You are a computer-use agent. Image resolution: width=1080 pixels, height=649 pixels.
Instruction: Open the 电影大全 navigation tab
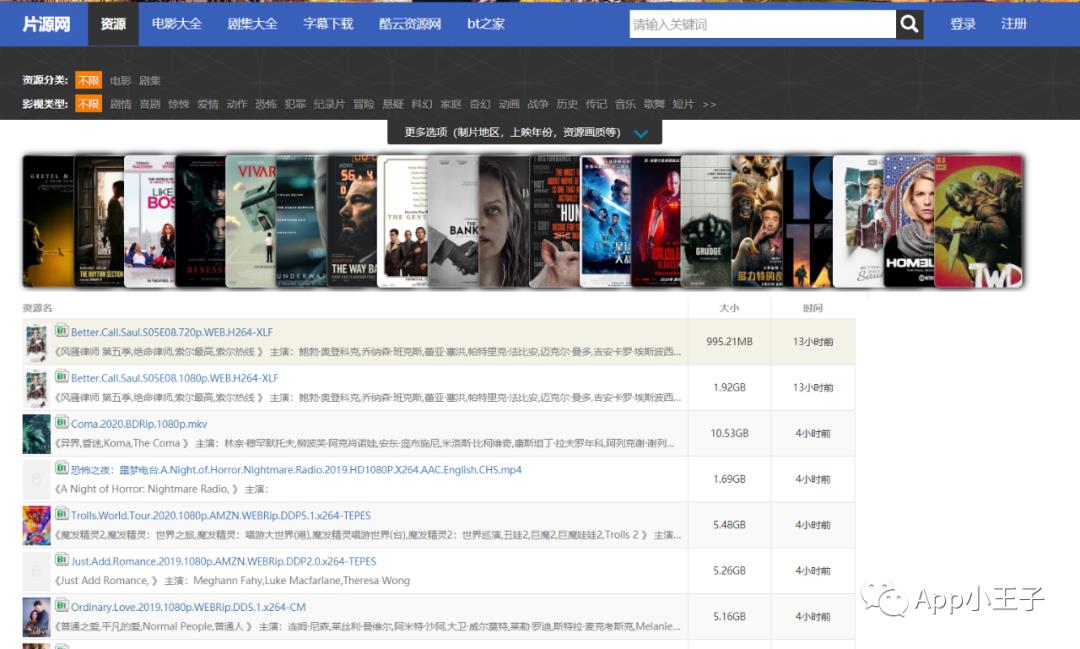point(177,24)
